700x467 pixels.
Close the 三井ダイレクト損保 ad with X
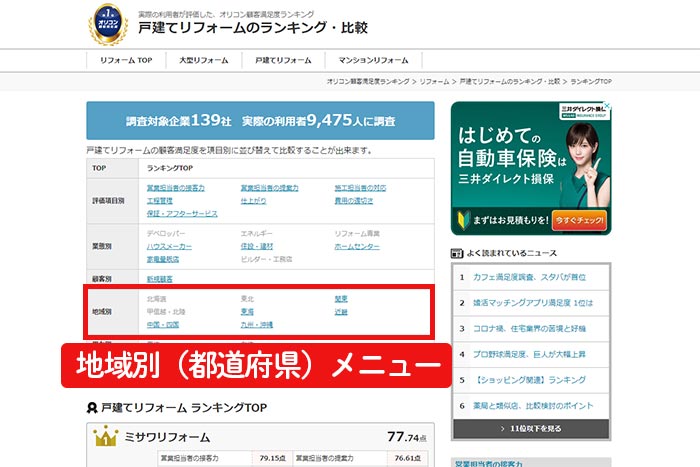click(x=607, y=106)
